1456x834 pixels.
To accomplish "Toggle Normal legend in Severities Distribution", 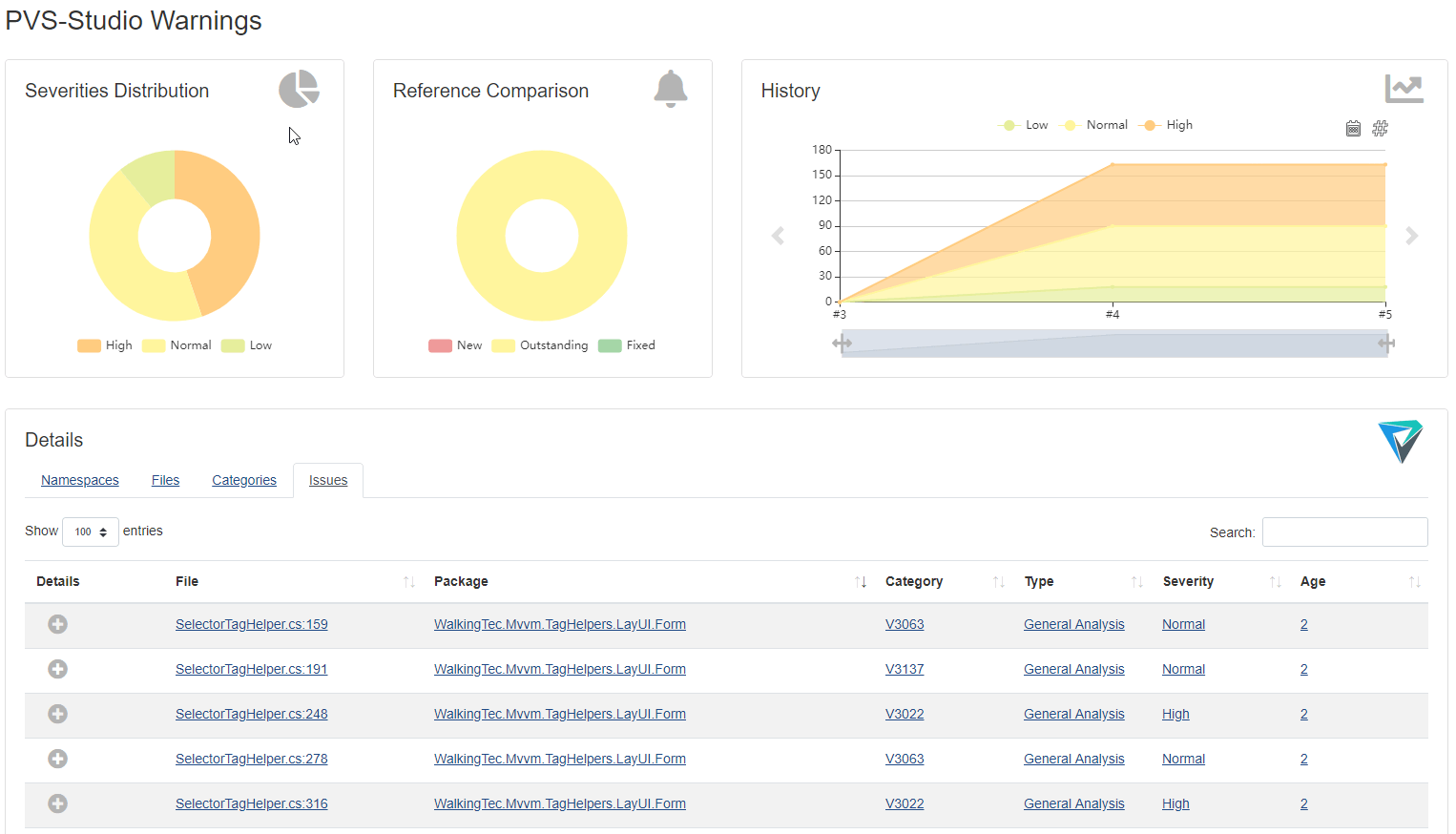I will (x=177, y=345).
